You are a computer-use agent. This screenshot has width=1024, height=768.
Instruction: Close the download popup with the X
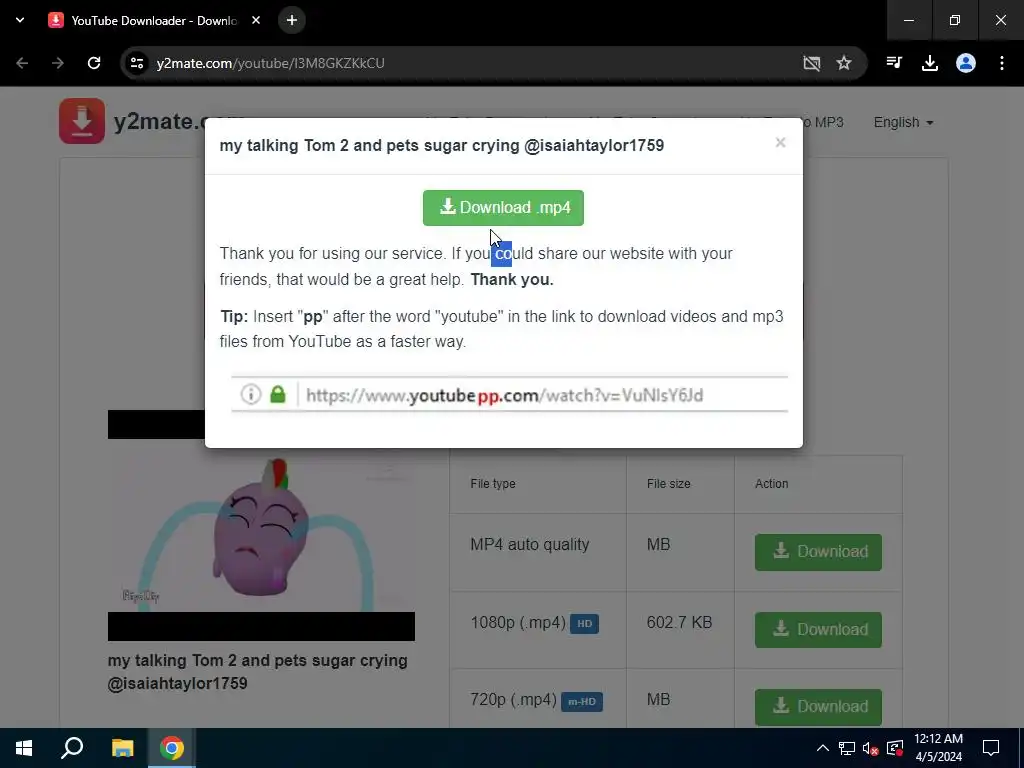[780, 142]
